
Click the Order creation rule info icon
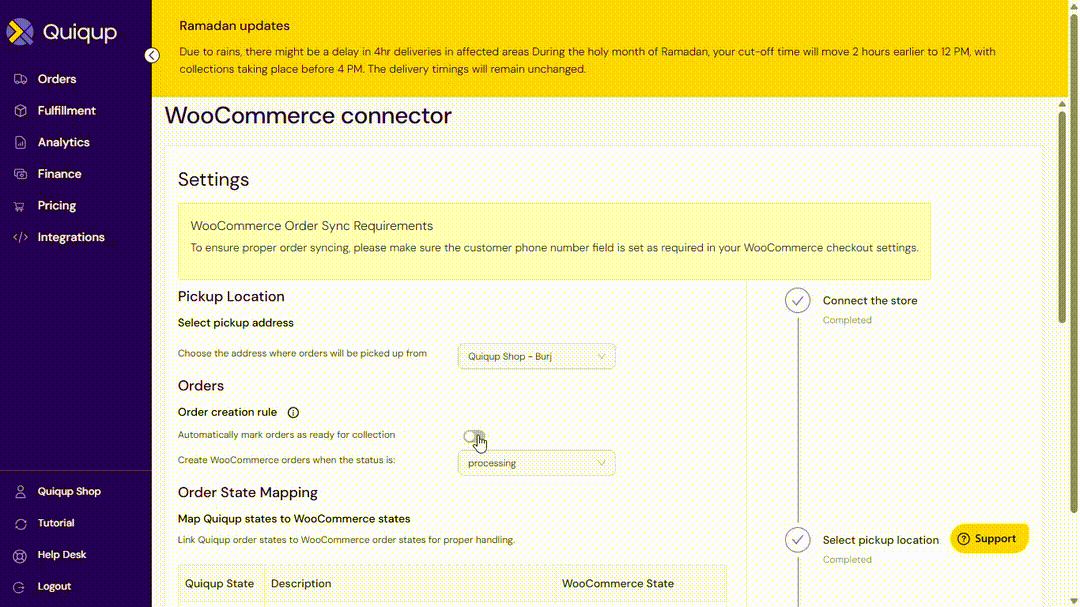(x=293, y=413)
